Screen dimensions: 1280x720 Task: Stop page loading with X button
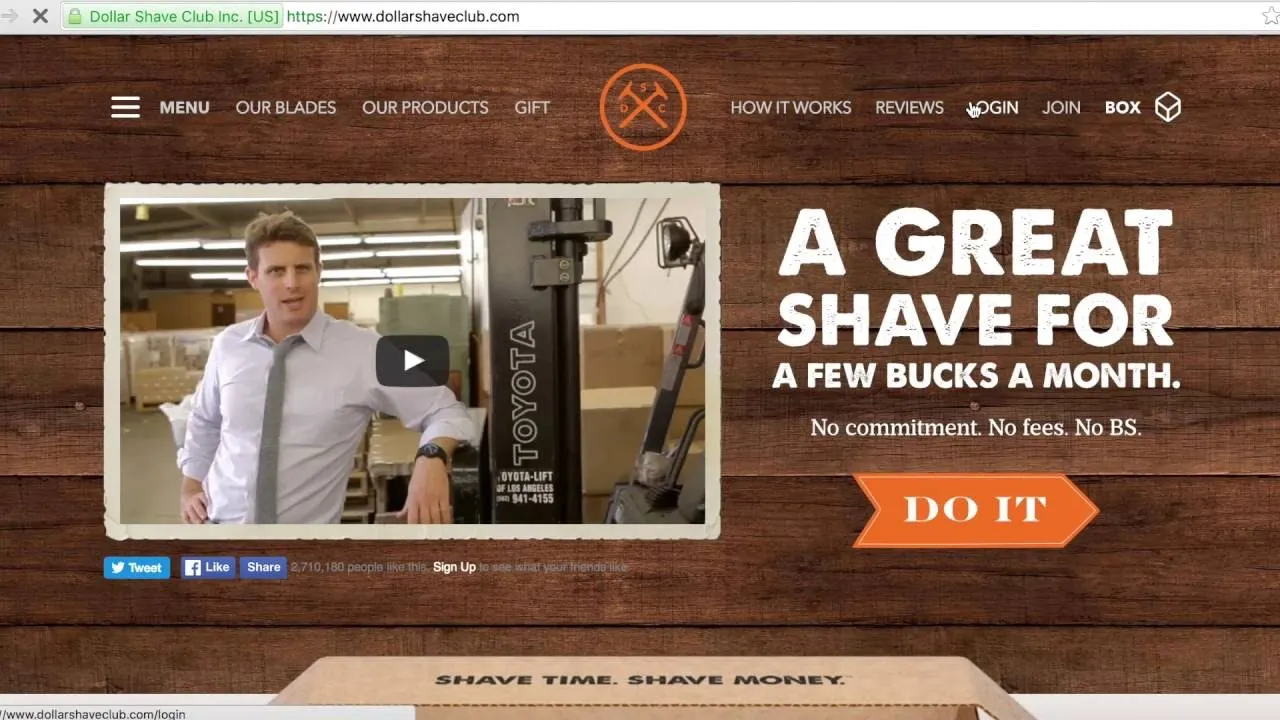(x=40, y=16)
